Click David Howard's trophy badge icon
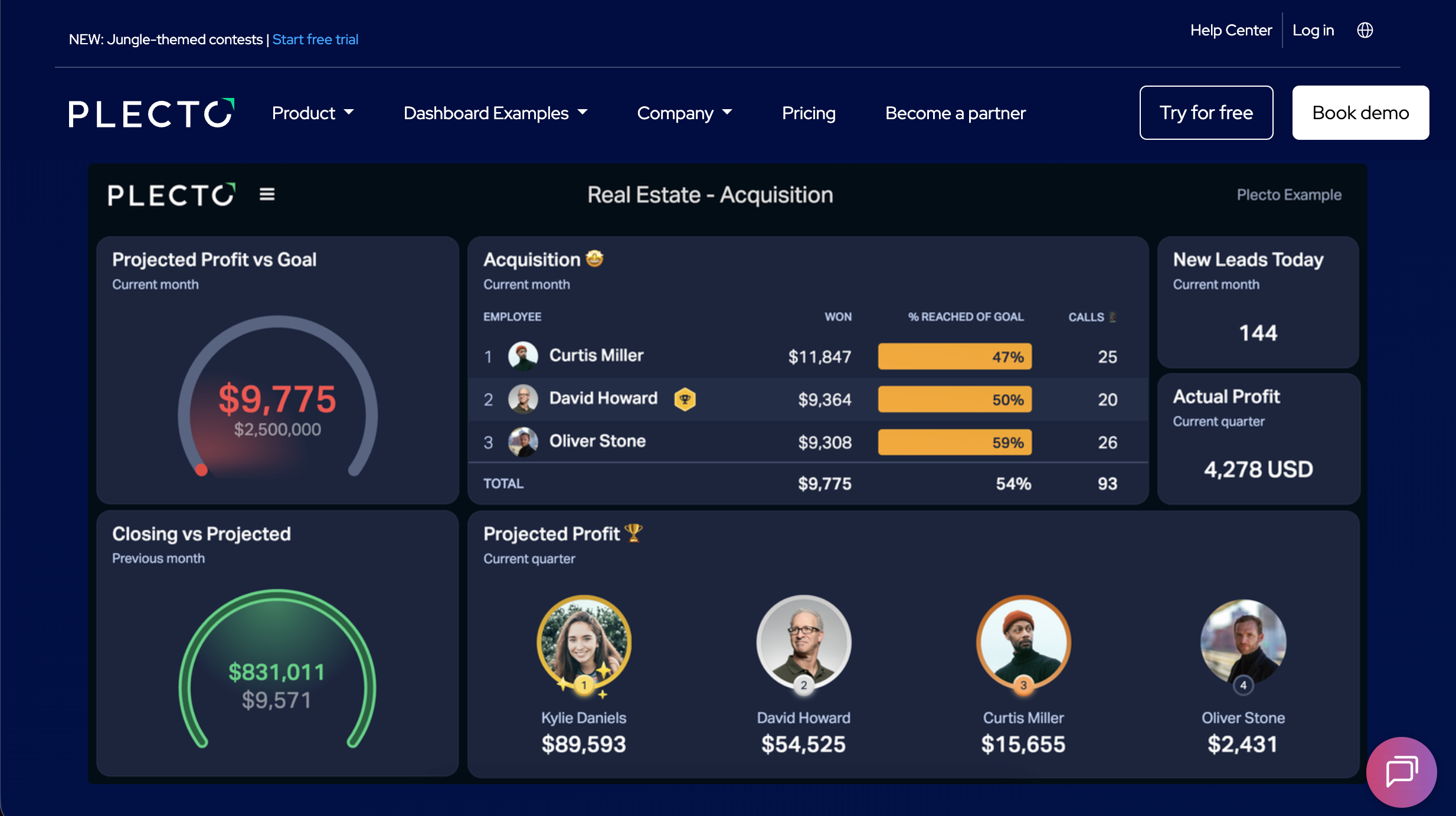 pos(685,399)
